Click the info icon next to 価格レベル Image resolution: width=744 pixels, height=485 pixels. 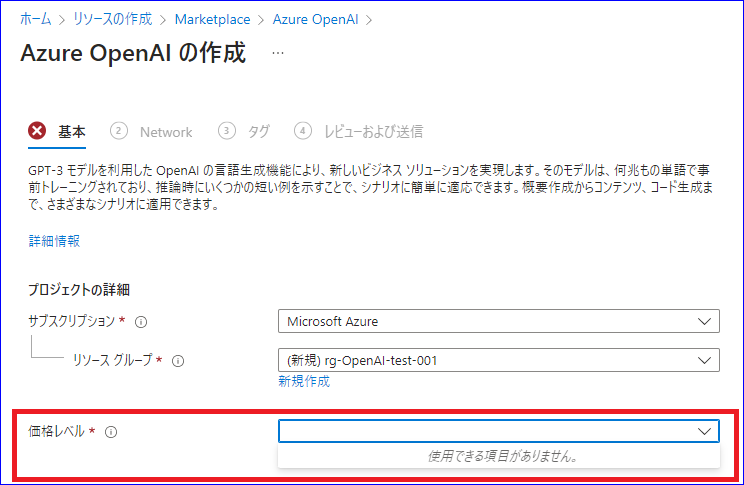[111, 432]
